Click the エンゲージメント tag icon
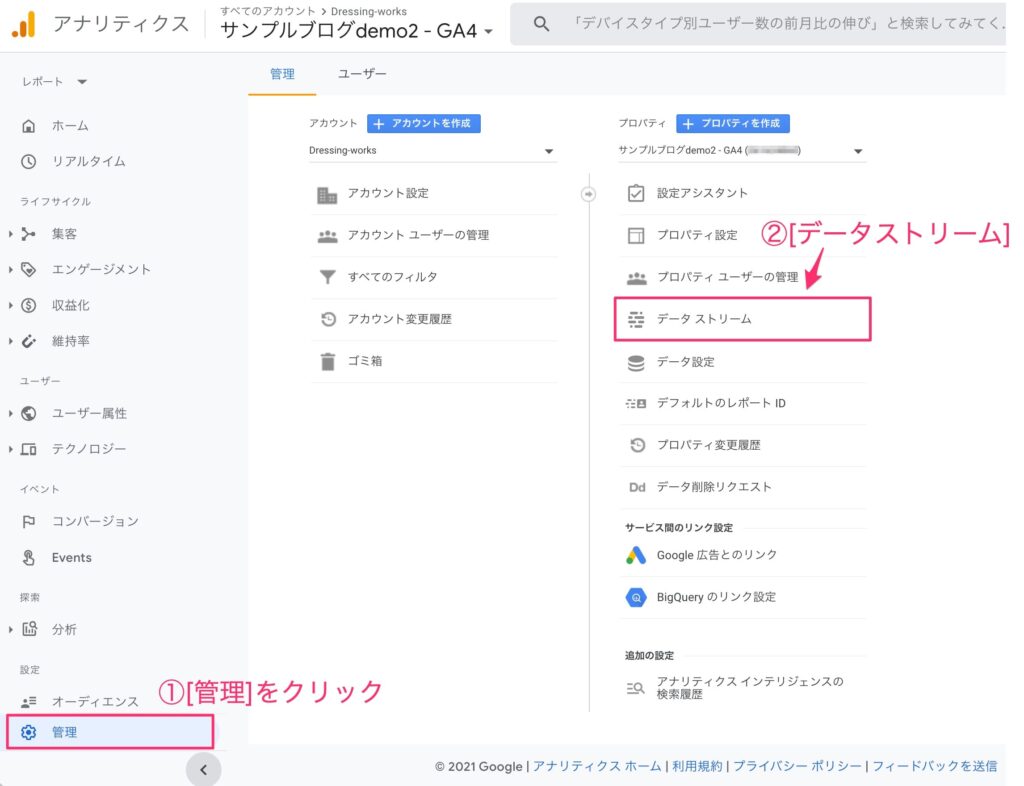Screen dimensions: 1024x786 tap(29, 269)
